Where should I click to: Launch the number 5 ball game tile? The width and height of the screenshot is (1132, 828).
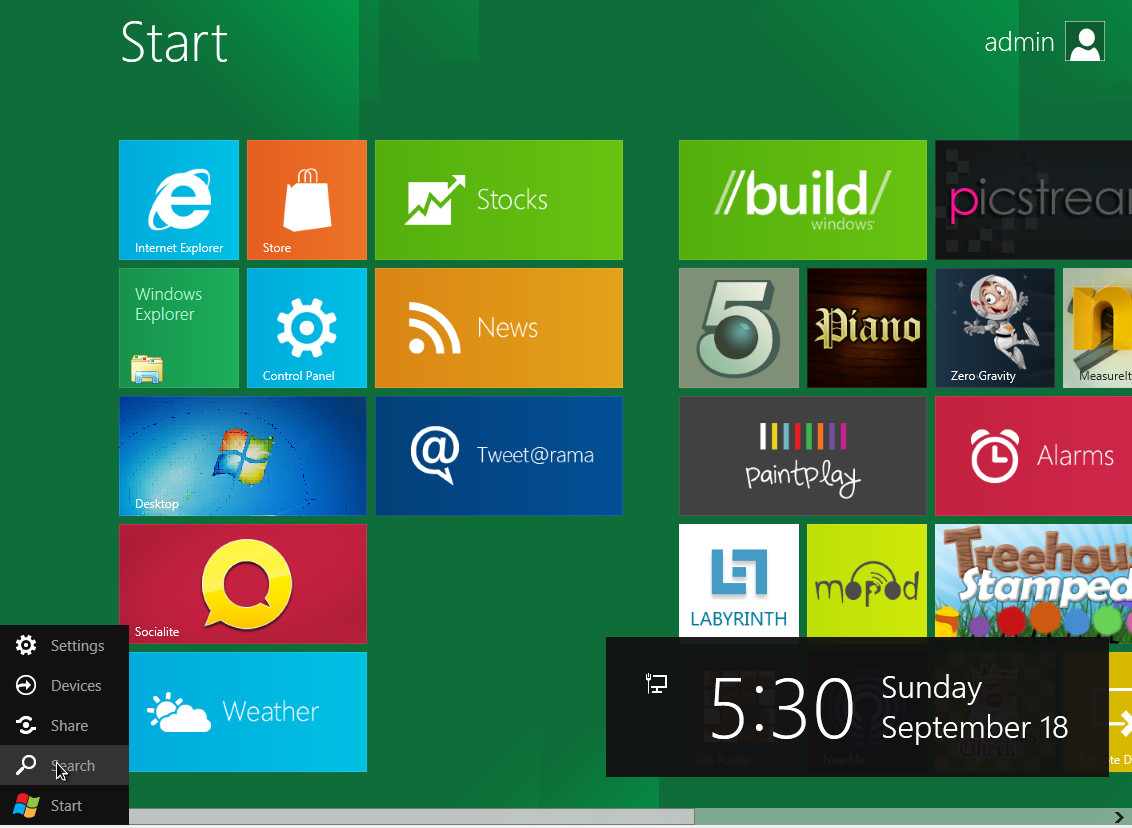[739, 328]
